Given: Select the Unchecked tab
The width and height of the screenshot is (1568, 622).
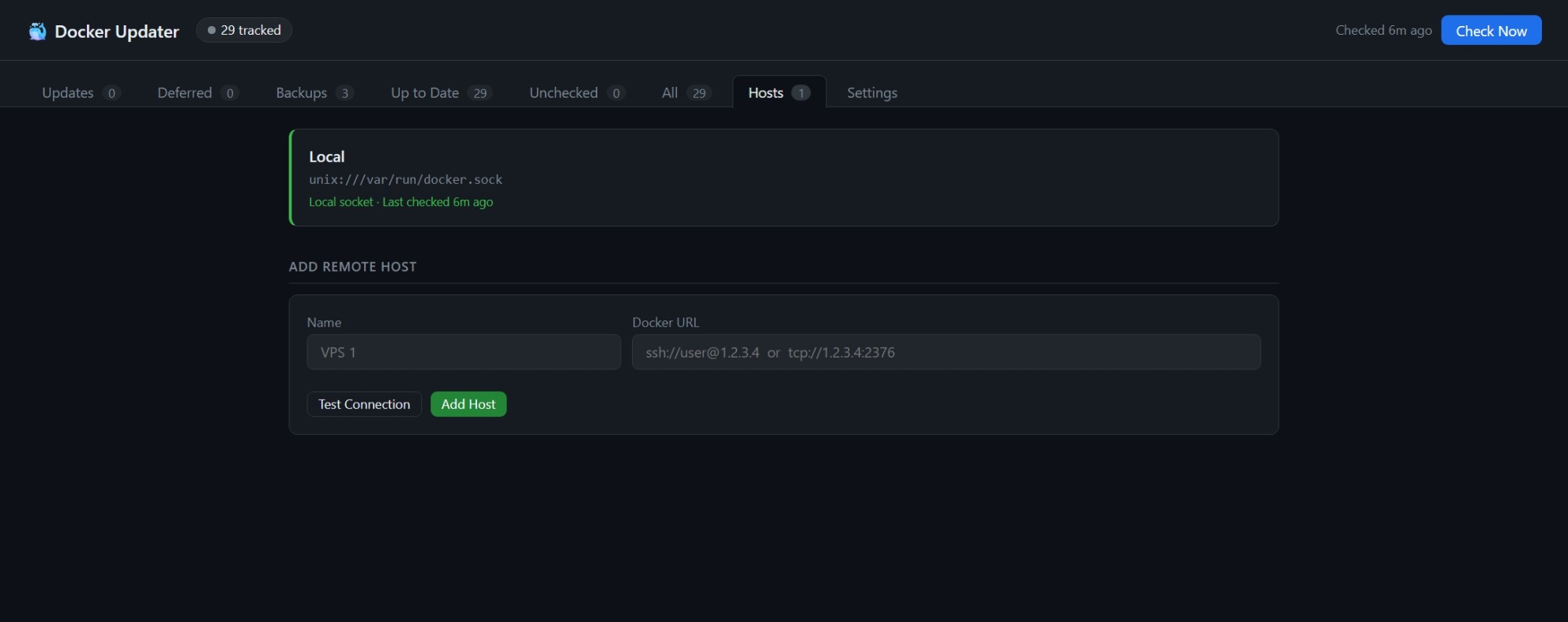Looking at the screenshot, I should pos(577,92).
